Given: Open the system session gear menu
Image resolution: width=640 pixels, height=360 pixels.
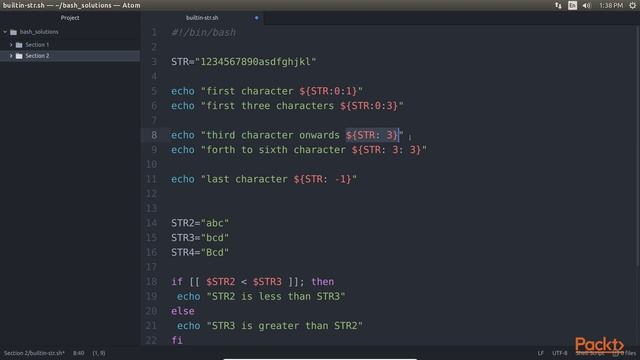Looking at the screenshot, I should [632, 5].
